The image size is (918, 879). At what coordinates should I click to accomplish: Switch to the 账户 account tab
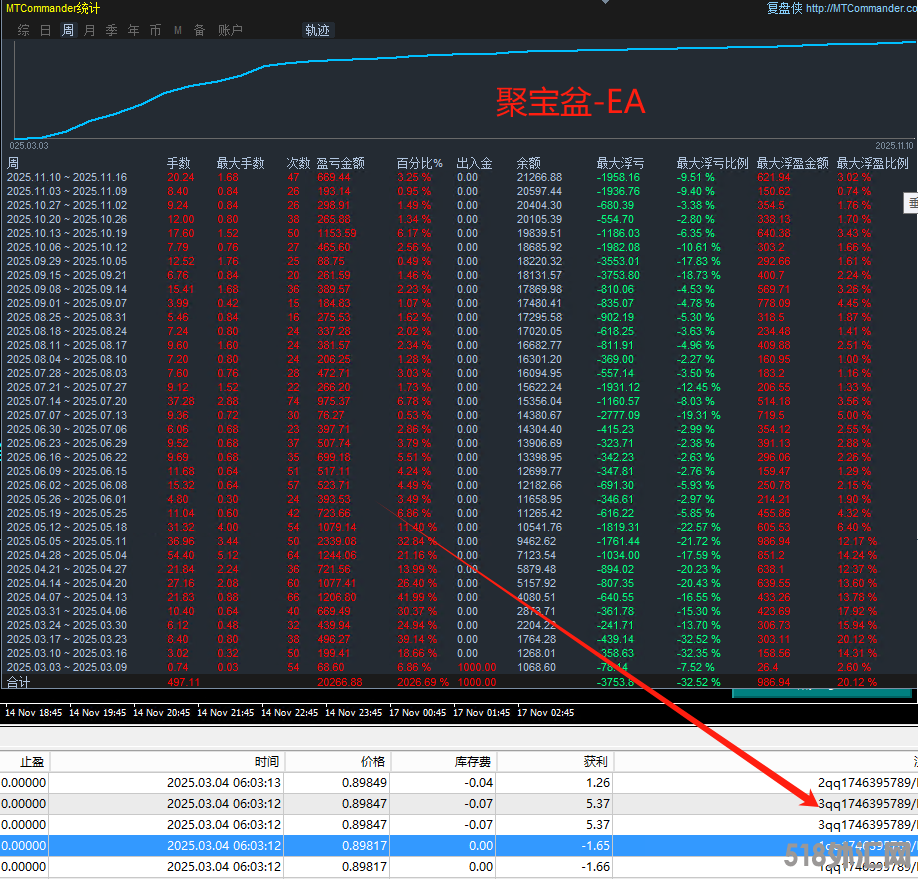(x=230, y=30)
